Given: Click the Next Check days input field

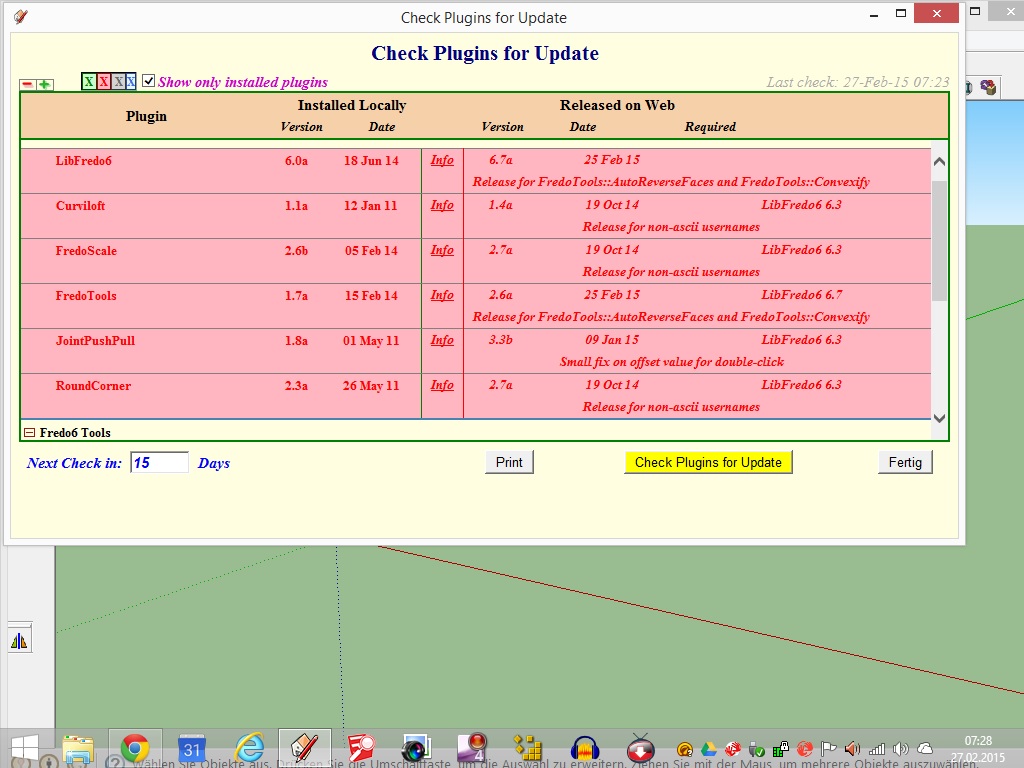Looking at the screenshot, I should [159, 463].
